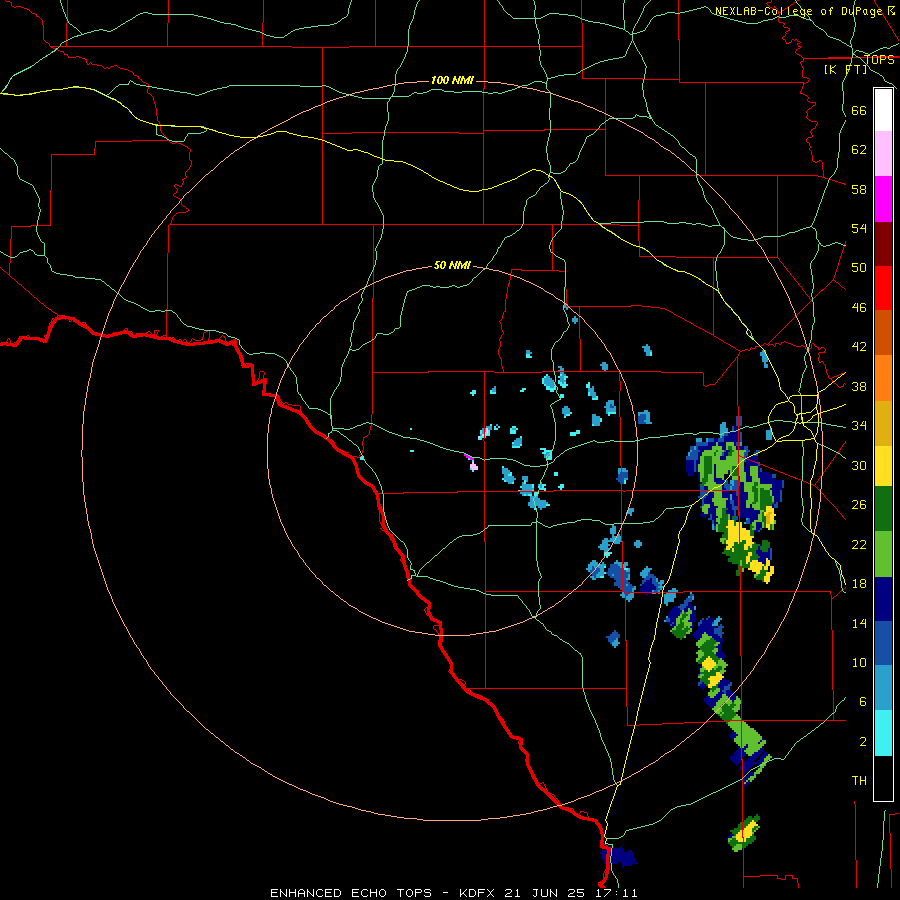Click the navy echo blob at bottom border
Image resolution: width=900 pixels, height=900 pixels.
(x=619, y=856)
